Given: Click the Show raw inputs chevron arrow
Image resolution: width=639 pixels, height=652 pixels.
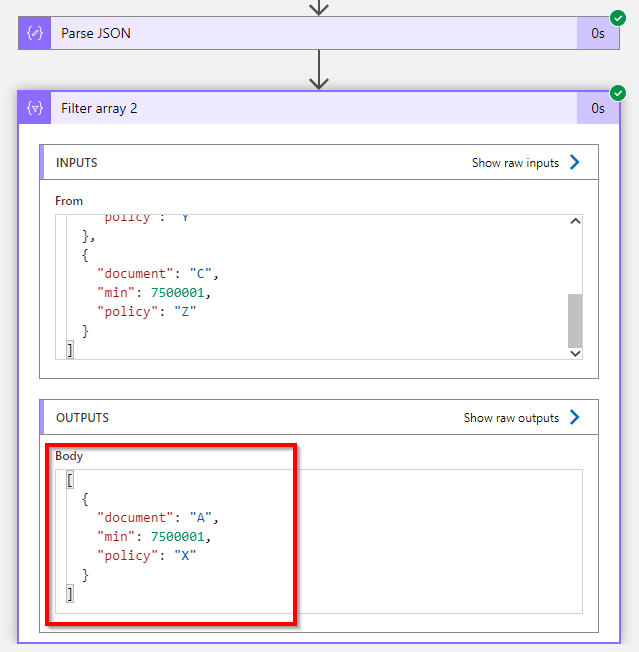Looking at the screenshot, I should click(575, 162).
